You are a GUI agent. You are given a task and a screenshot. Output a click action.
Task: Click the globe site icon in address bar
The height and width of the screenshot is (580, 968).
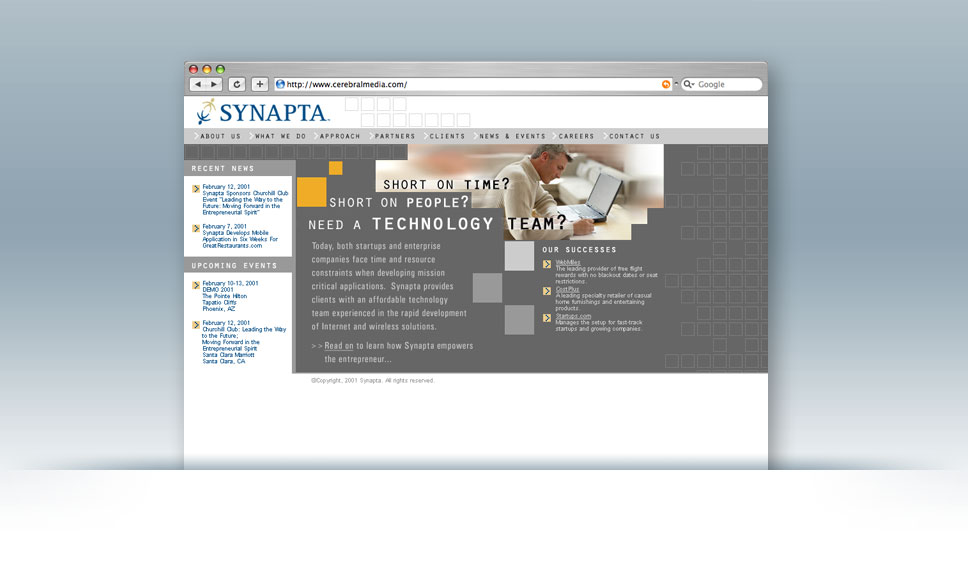pyautogui.click(x=280, y=85)
